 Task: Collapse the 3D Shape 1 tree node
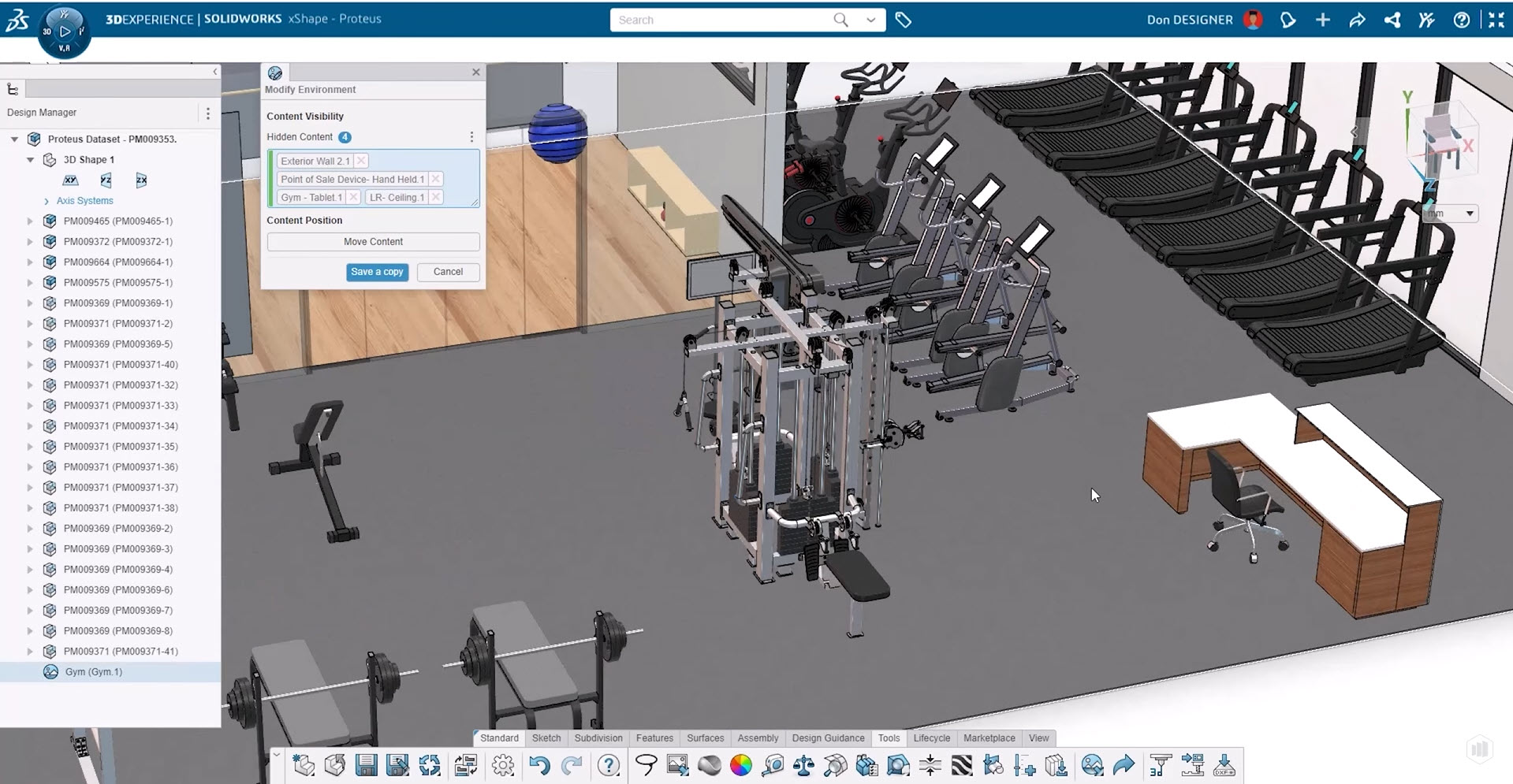[x=31, y=160]
